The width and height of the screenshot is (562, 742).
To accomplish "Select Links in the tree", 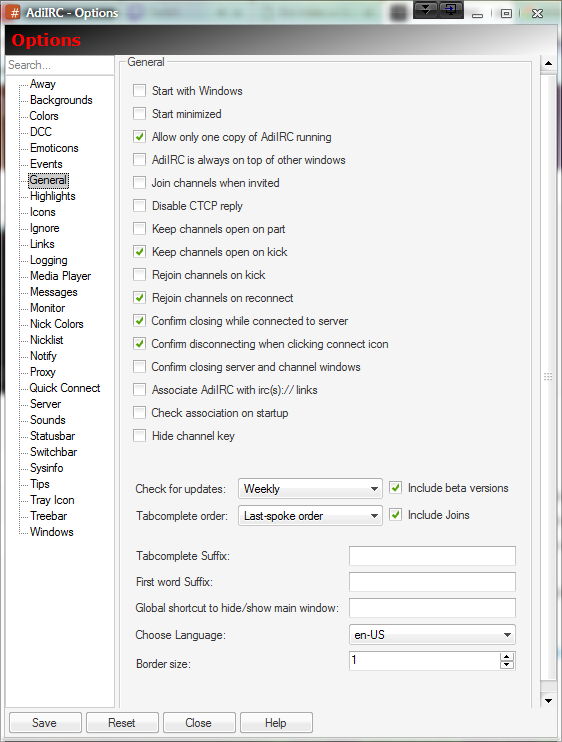I will (x=42, y=244).
